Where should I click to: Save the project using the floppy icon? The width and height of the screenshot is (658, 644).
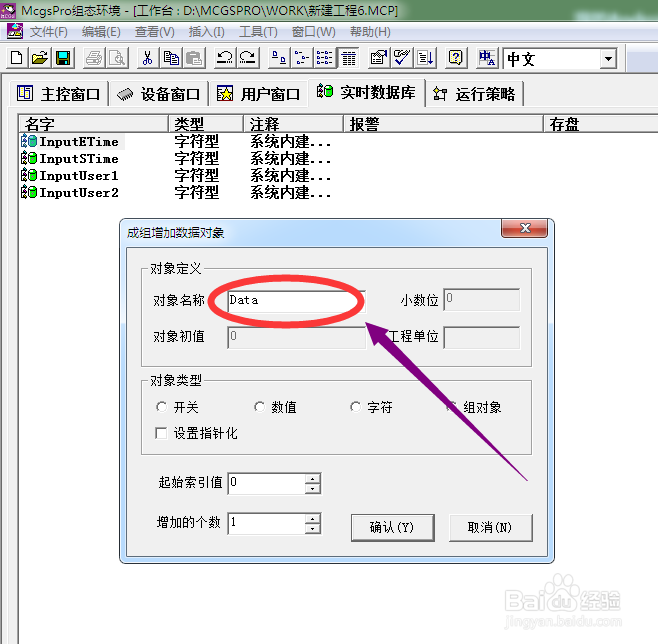click(63, 58)
